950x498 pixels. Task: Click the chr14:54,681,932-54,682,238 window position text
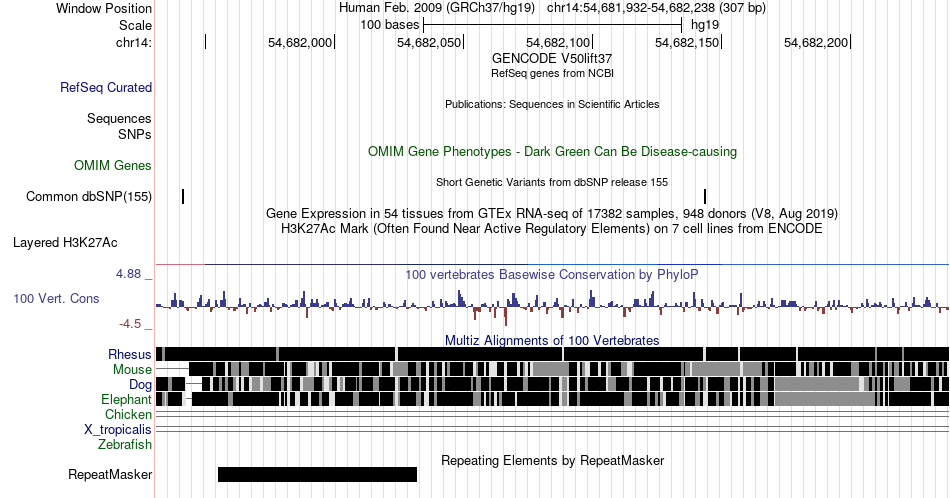coord(656,8)
